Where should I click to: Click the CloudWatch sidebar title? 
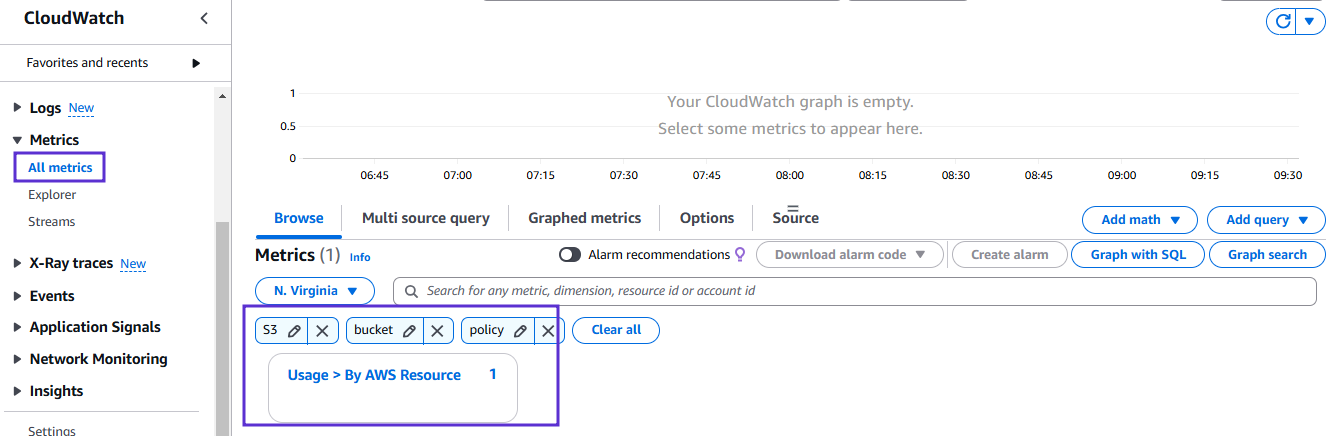click(x=74, y=18)
